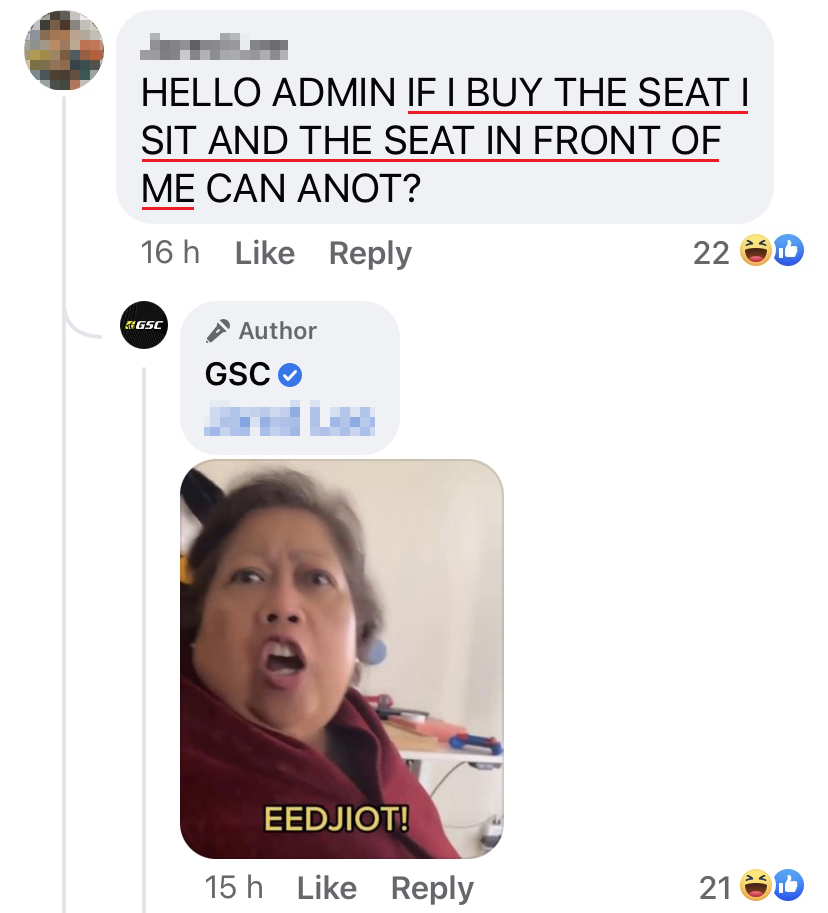Click the commenter's pixelated profile avatar

[64, 51]
